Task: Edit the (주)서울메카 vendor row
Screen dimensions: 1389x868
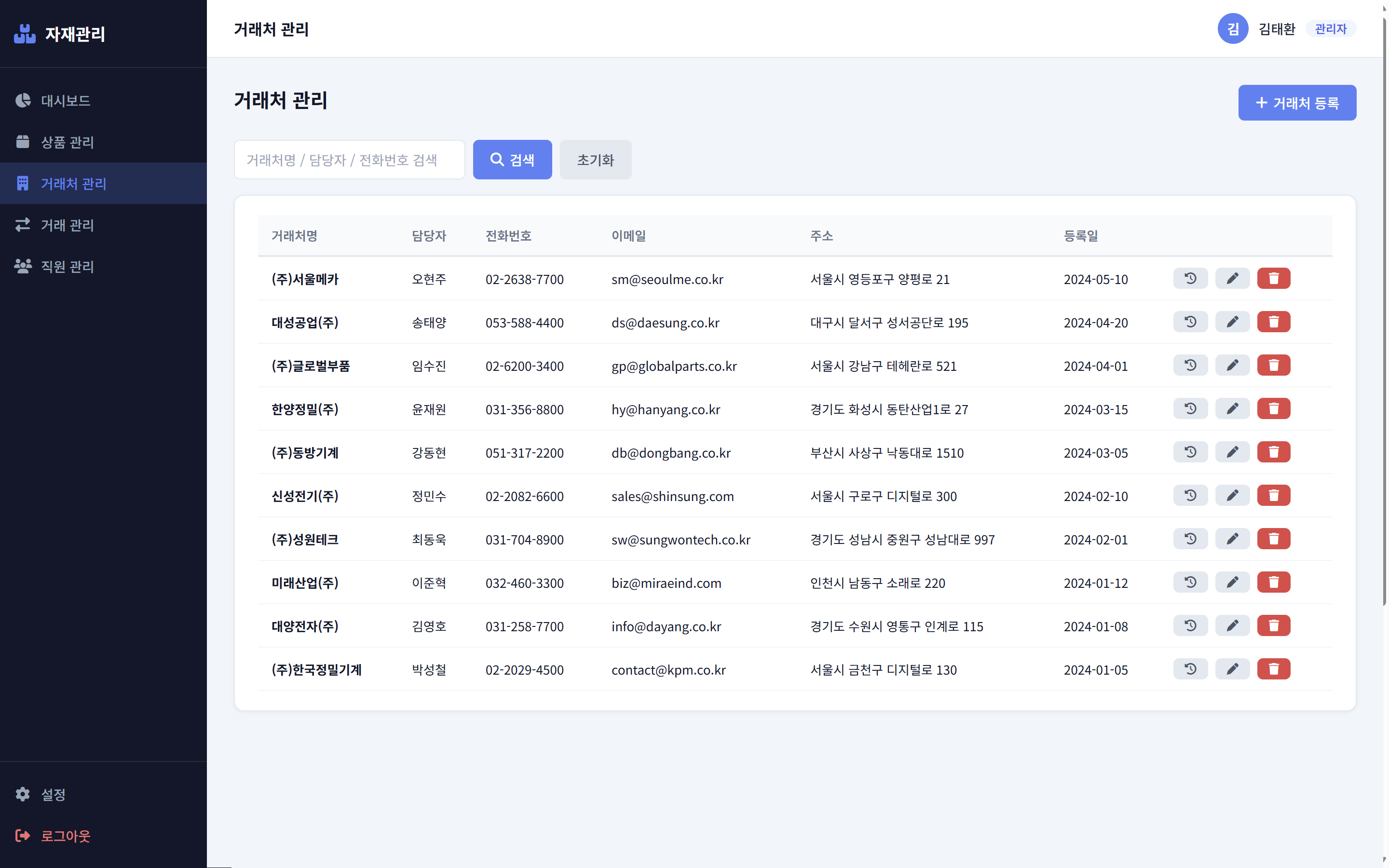Action: point(1232,278)
